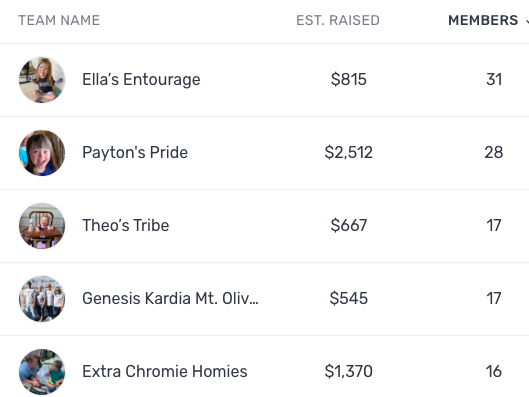Open Genesis Kardia Mt. Olive team avatar
Screen dimensions: 529x397
pyautogui.click(x=42, y=299)
